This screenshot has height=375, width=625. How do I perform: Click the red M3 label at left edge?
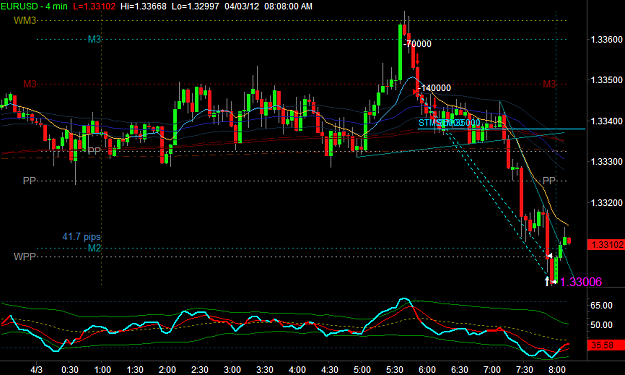click(29, 84)
